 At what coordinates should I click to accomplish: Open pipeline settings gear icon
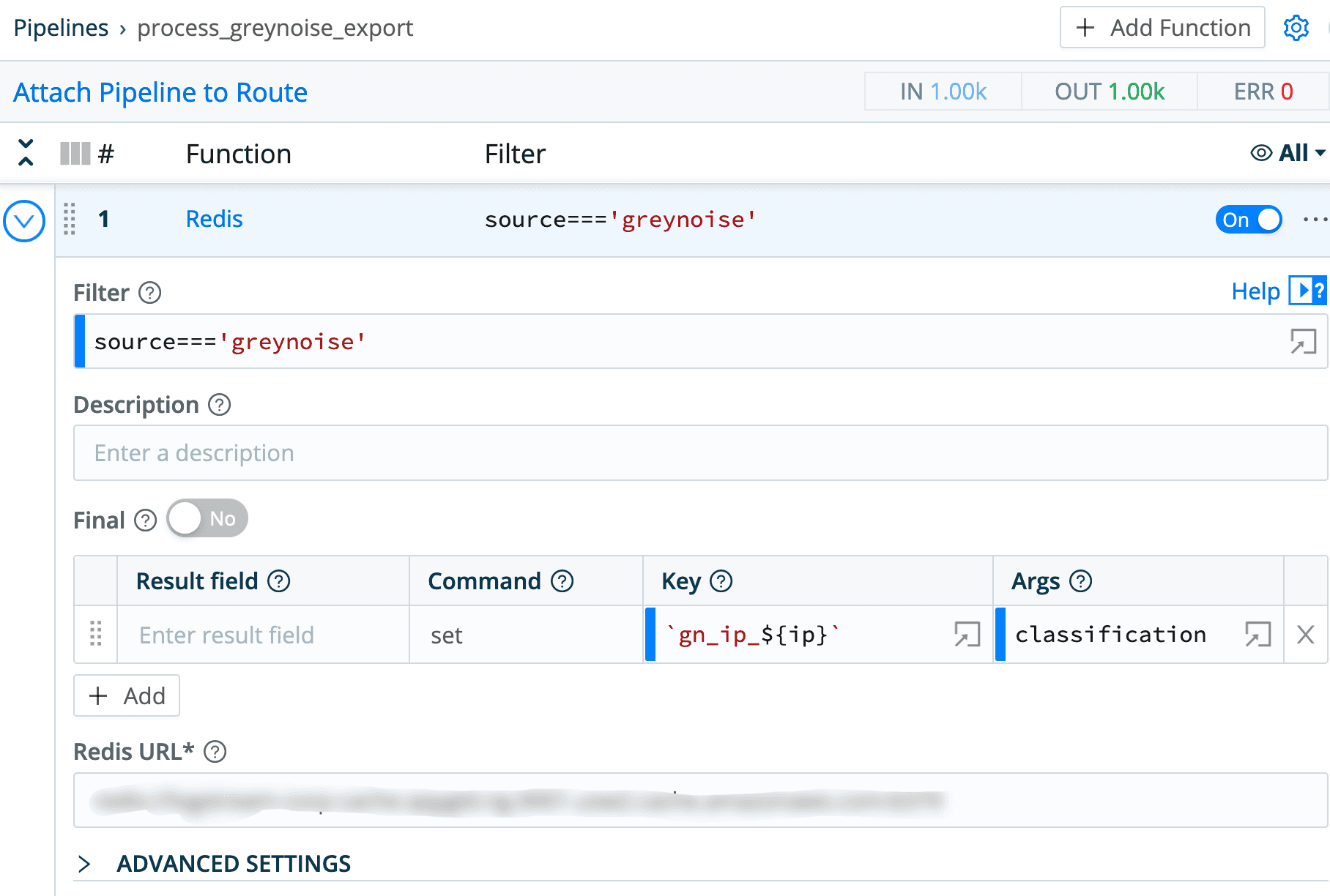[x=1296, y=28]
